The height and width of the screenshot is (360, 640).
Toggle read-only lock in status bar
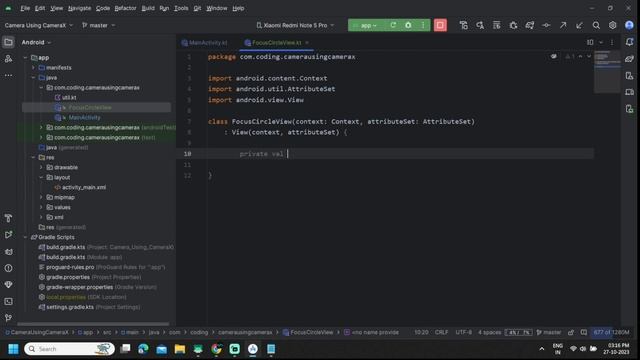tap(571, 332)
